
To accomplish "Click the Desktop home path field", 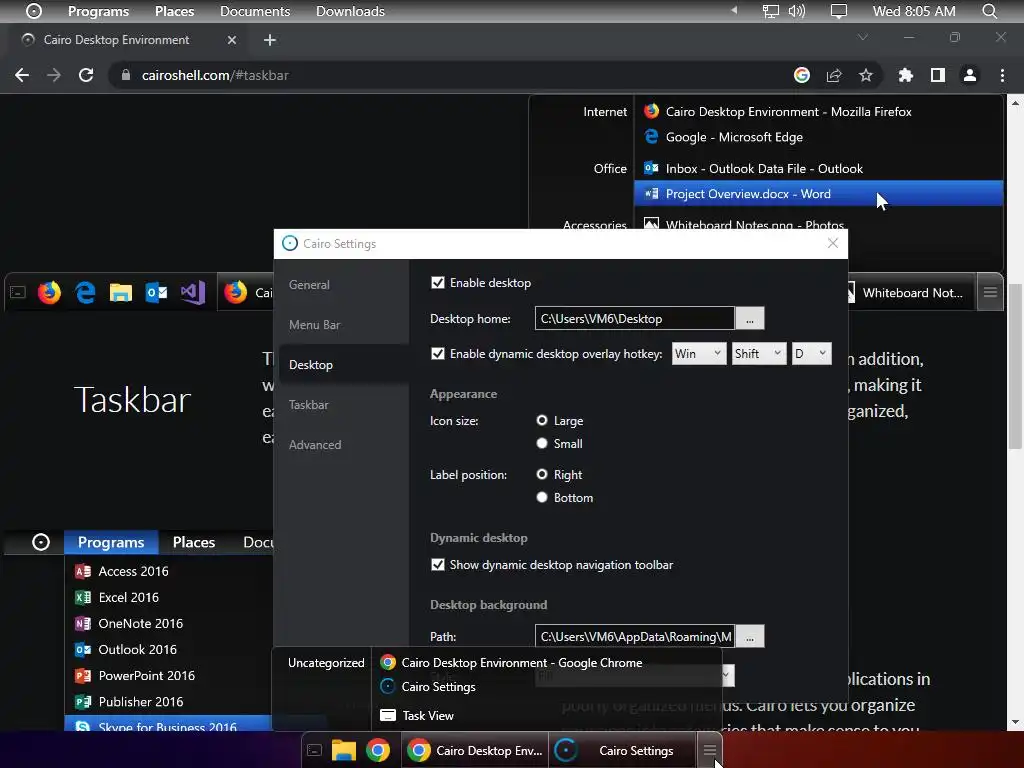I will tap(635, 318).
